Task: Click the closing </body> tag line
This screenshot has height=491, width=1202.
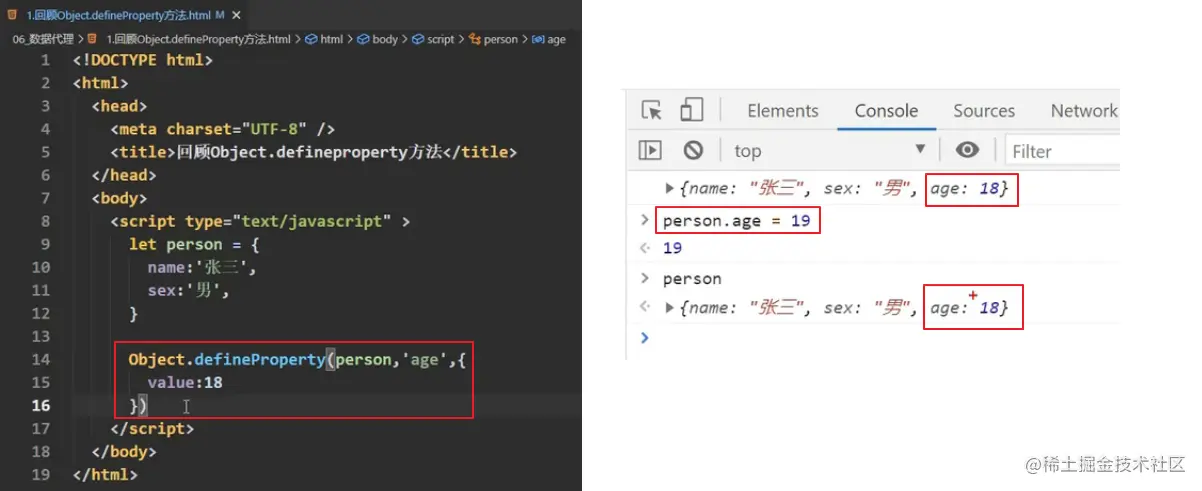Action: (x=124, y=451)
